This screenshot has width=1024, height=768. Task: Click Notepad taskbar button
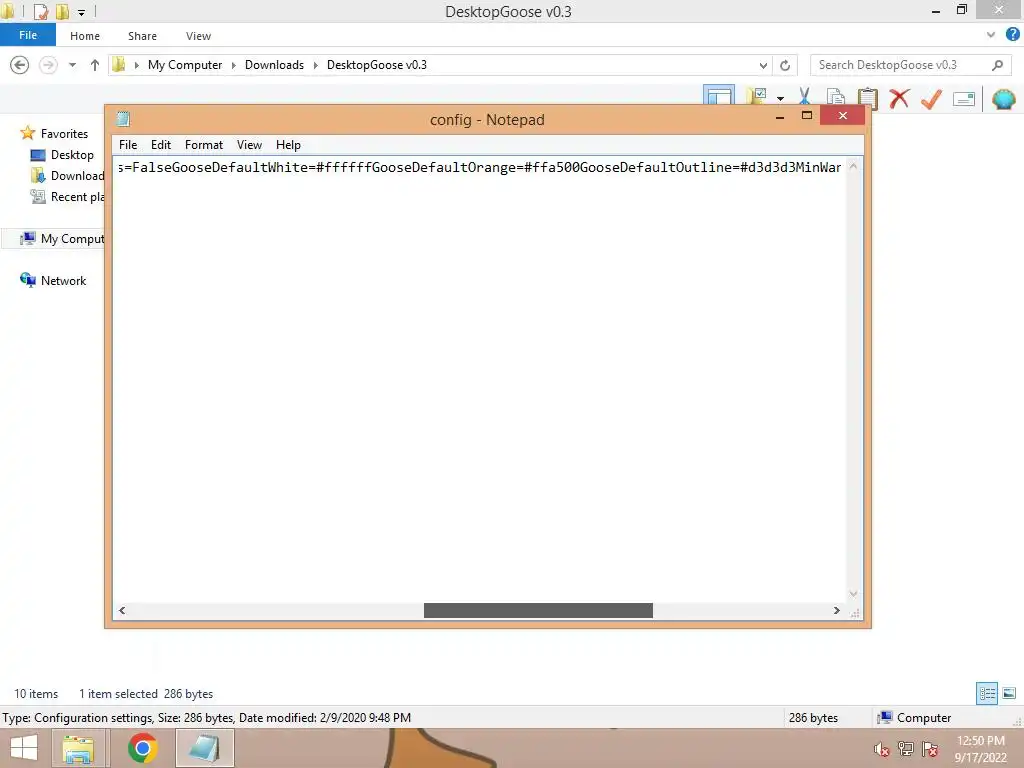(x=204, y=748)
